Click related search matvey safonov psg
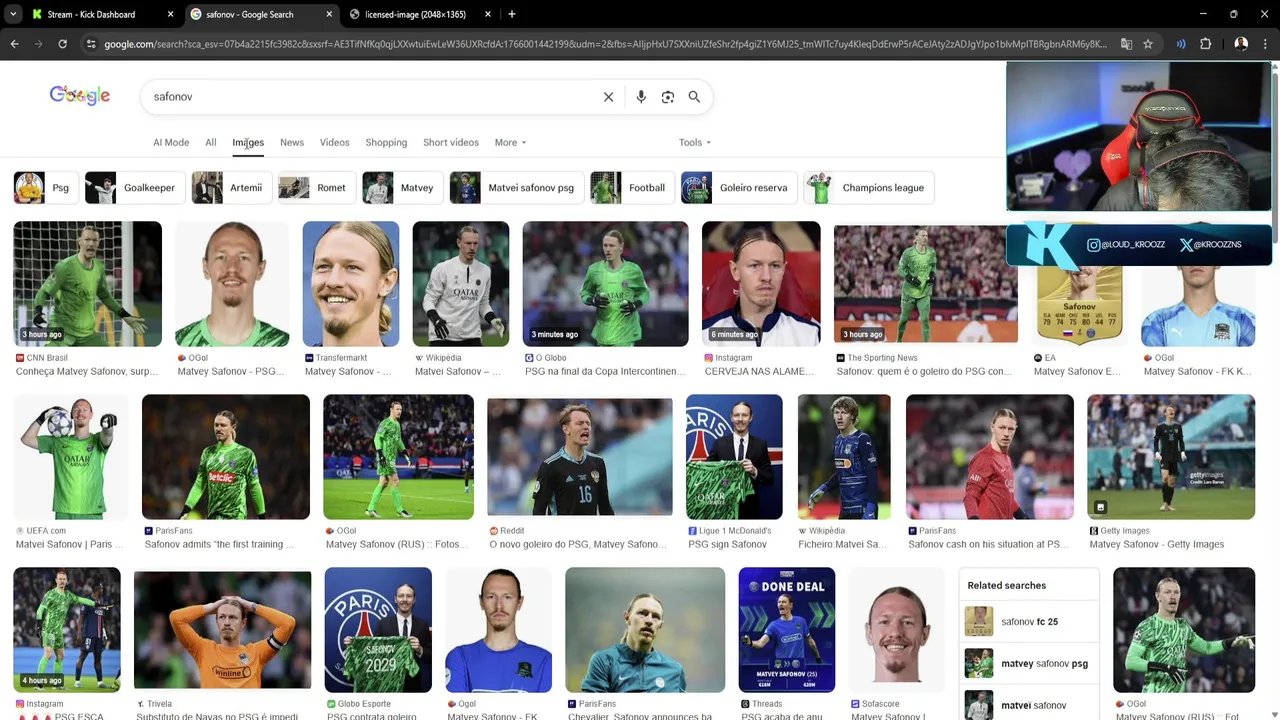Screen dimensions: 1280x720 coord(1029,664)
